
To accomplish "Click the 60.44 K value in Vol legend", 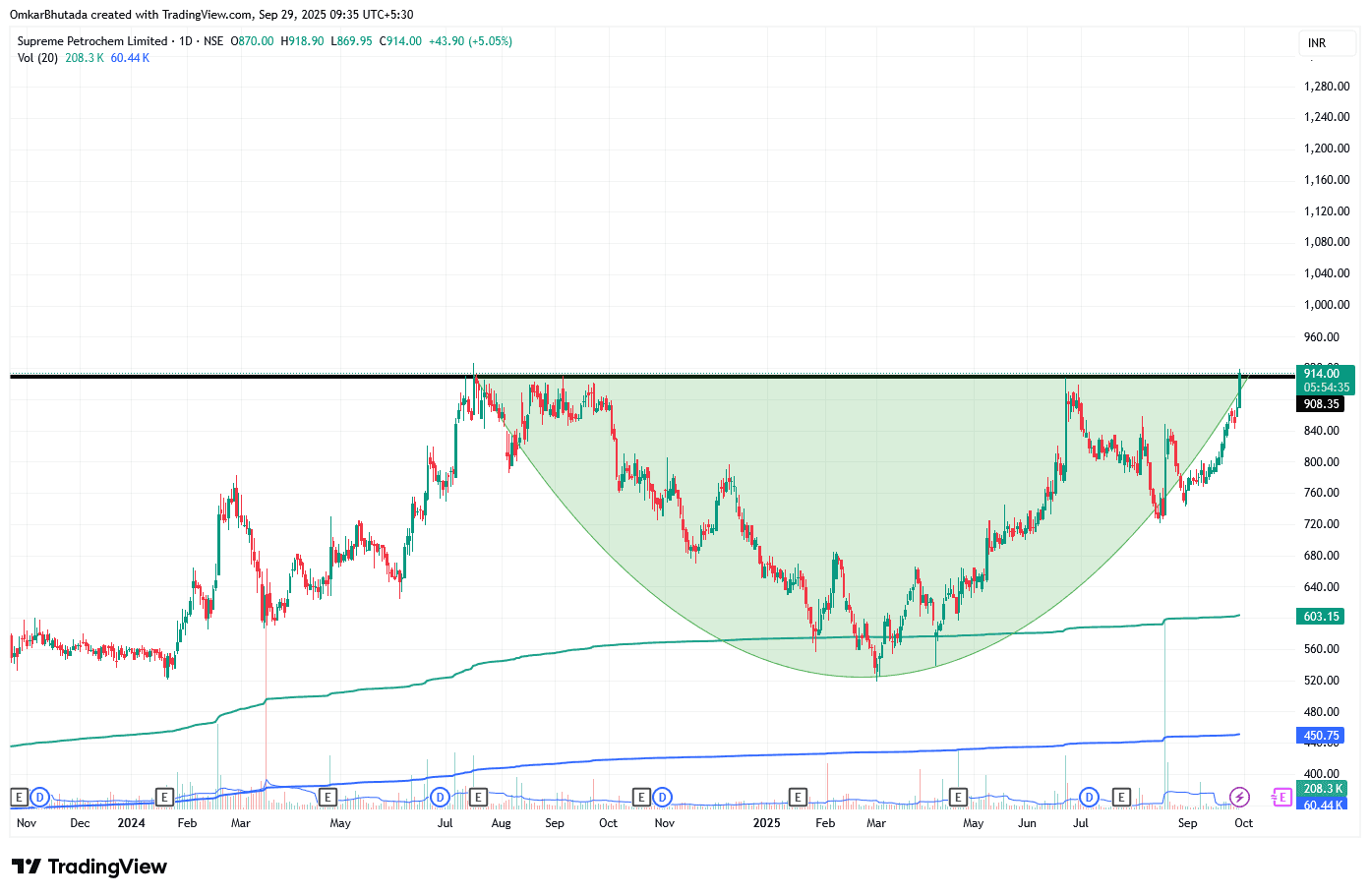I will coord(130,58).
